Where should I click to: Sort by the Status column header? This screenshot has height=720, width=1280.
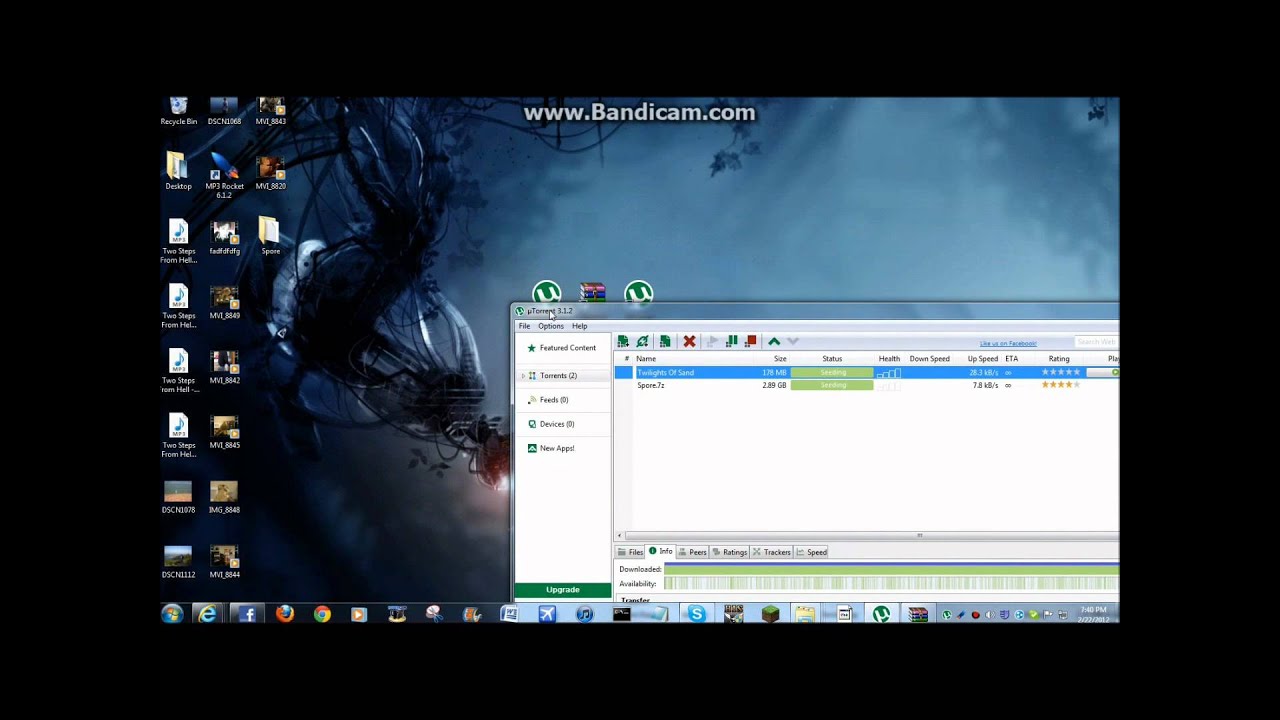tap(832, 359)
